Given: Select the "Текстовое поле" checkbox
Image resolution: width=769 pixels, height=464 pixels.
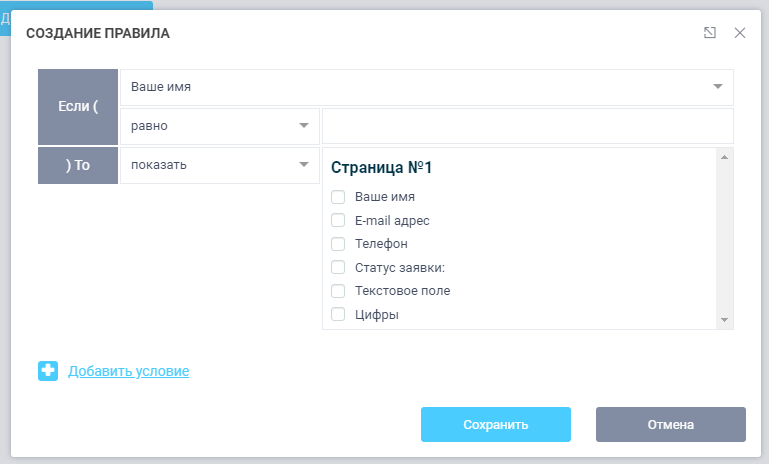Looking at the screenshot, I should click(338, 290).
